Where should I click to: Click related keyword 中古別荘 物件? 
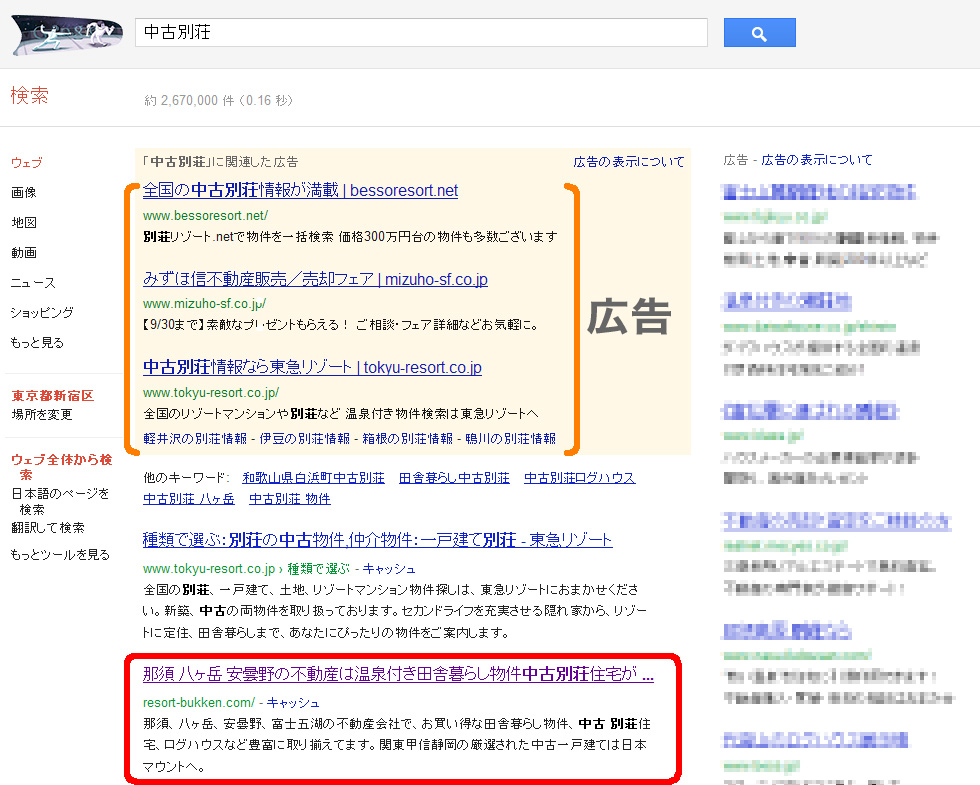tap(289, 499)
